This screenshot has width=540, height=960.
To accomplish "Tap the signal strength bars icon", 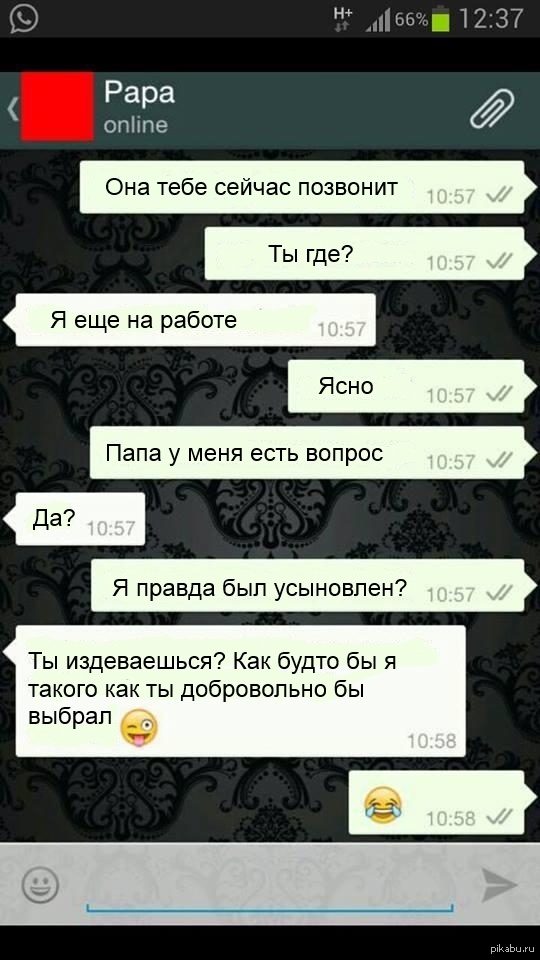I will pyautogui.click(x=378, y=21).
